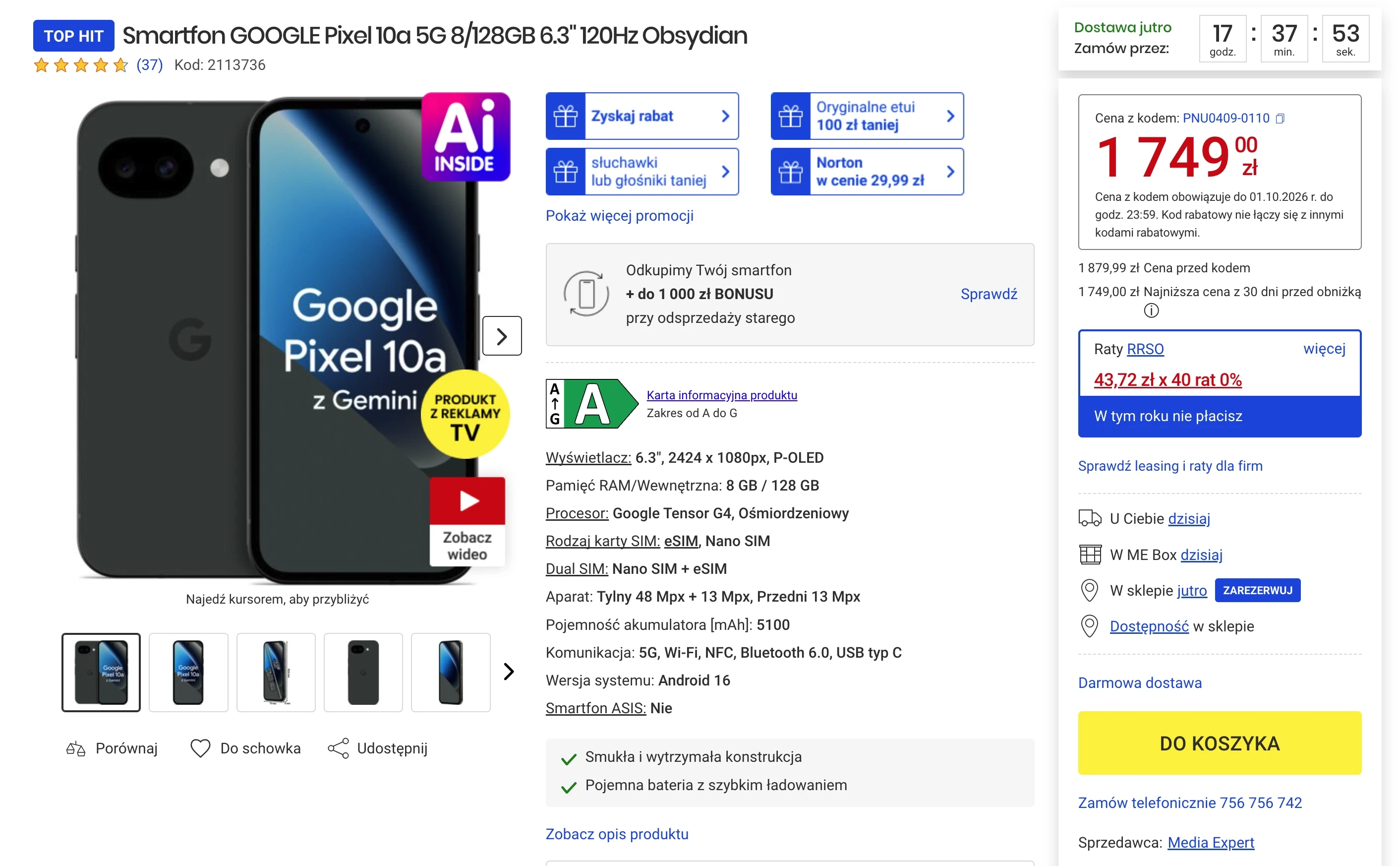This screenshot has height=866, width=1400.
Task: Reserve in store with ZAREZERWUJ button
Action: pos(1258,590)
